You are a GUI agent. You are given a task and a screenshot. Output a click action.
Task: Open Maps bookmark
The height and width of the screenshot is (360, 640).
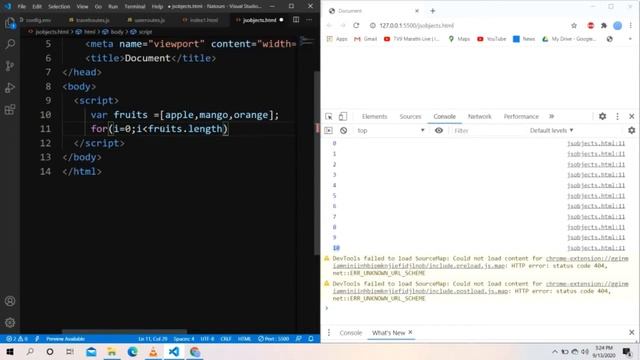tap(459, 39)
